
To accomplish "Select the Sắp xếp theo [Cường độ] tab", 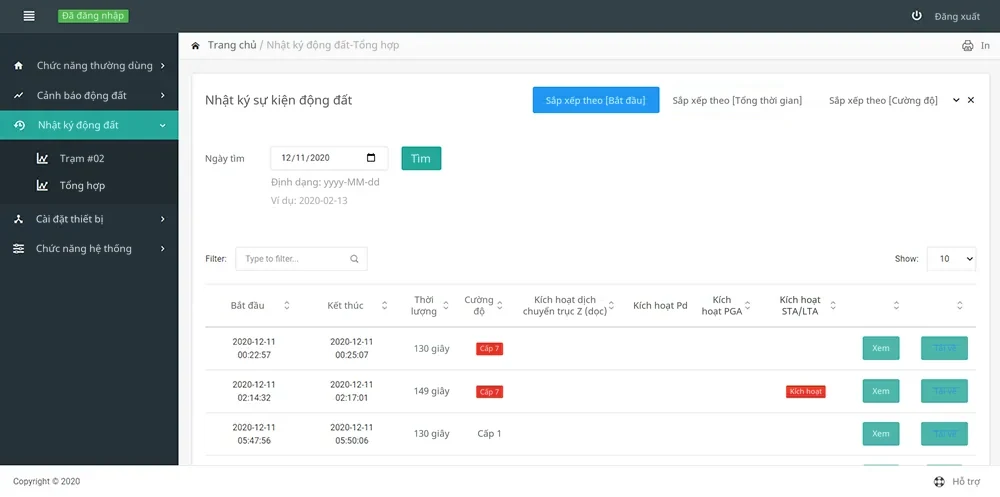I will [x=883, y=100].
